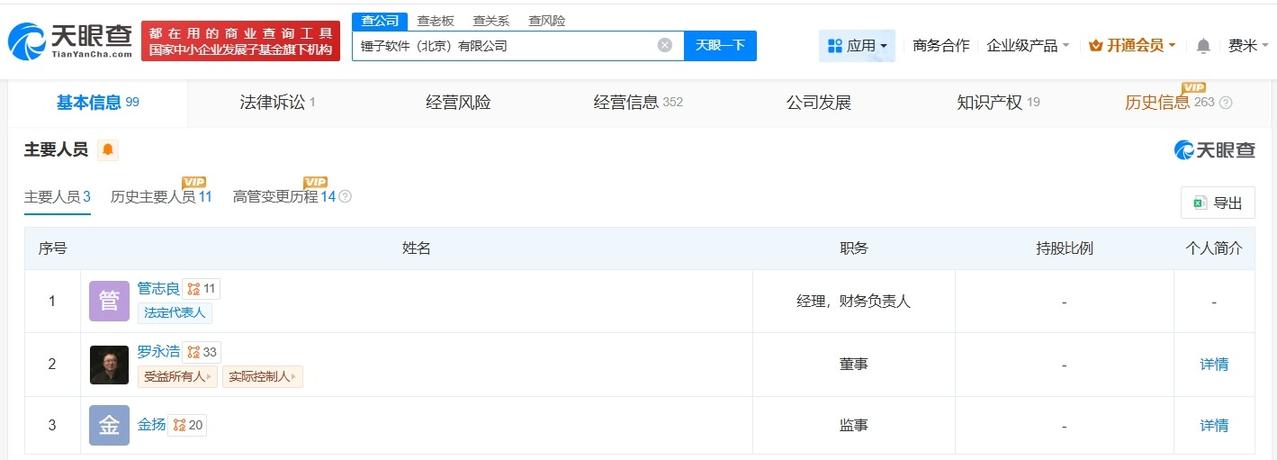Click into the company search input field
Viewport: 1277px width, 460px height.
coord(505,45)
